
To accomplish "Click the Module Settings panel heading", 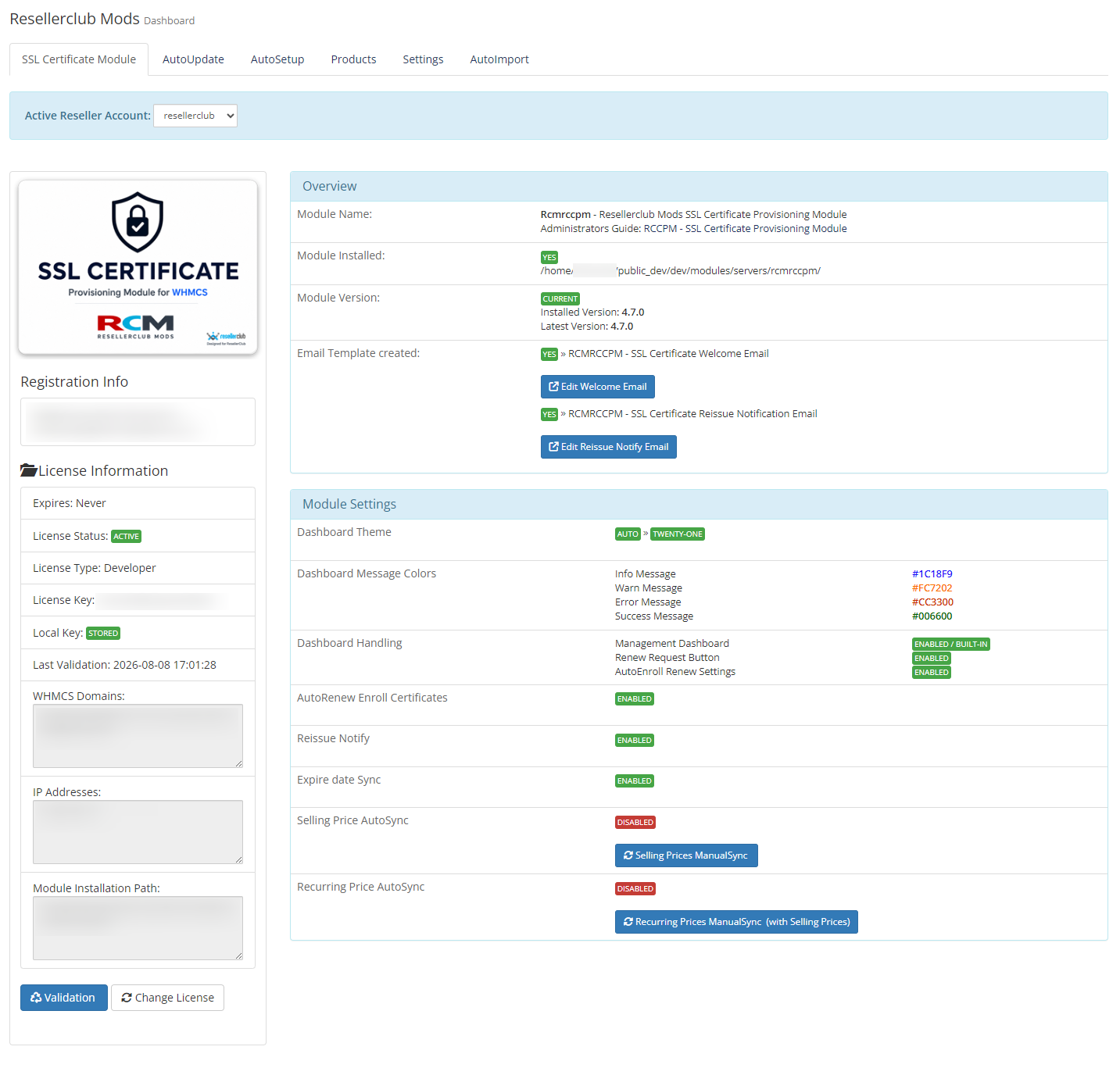I will point(699,505).
